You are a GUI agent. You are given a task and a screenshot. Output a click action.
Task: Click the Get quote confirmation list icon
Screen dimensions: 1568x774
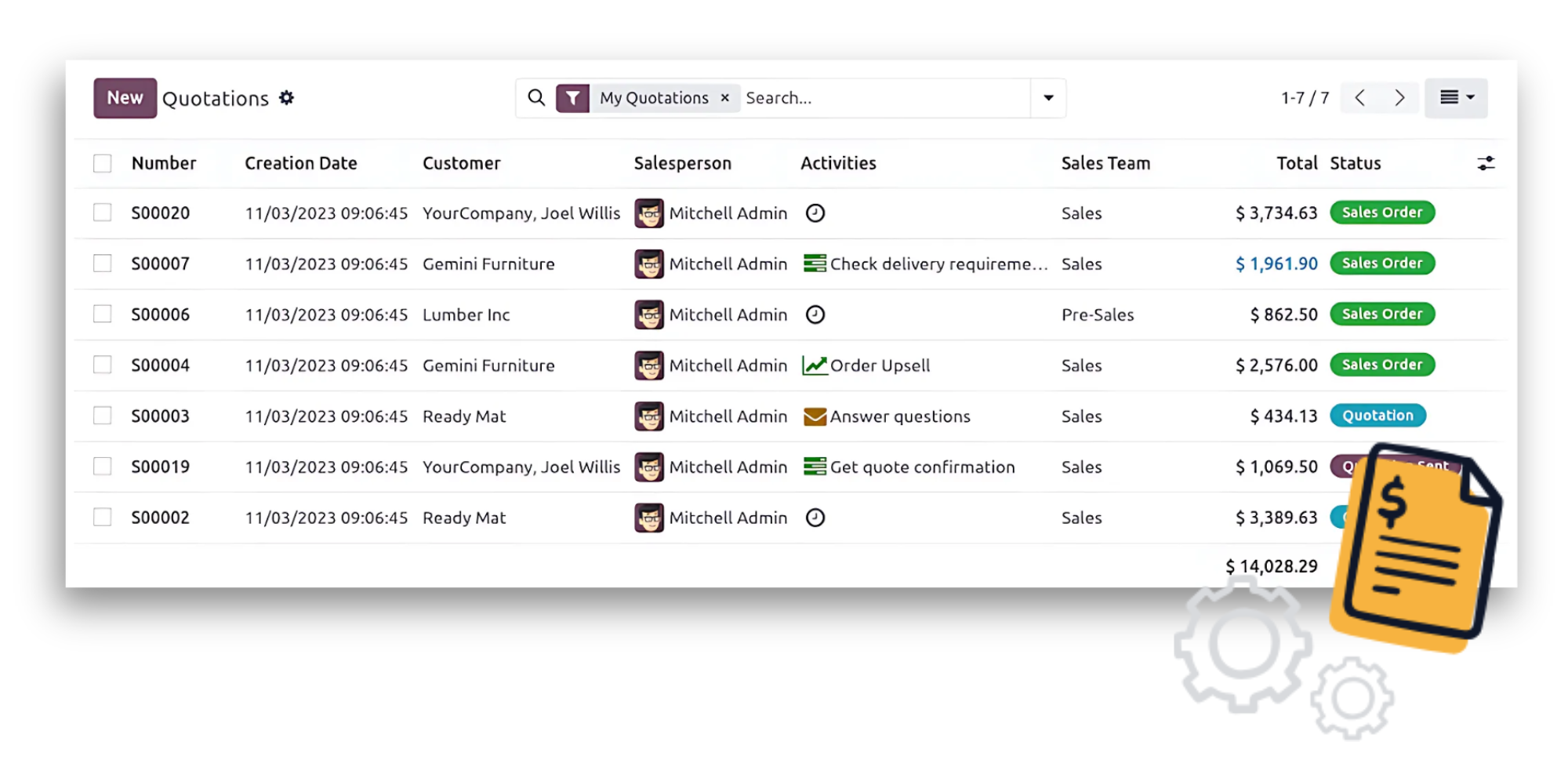click(x=815, y=467)
